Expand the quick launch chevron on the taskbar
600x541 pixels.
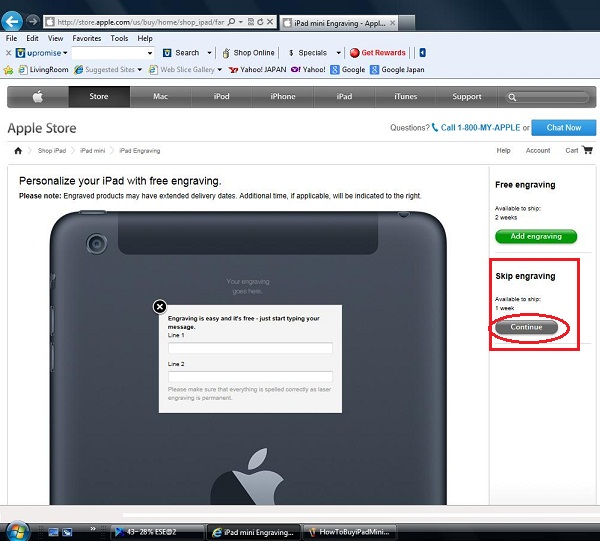click(x=93, y=529)
